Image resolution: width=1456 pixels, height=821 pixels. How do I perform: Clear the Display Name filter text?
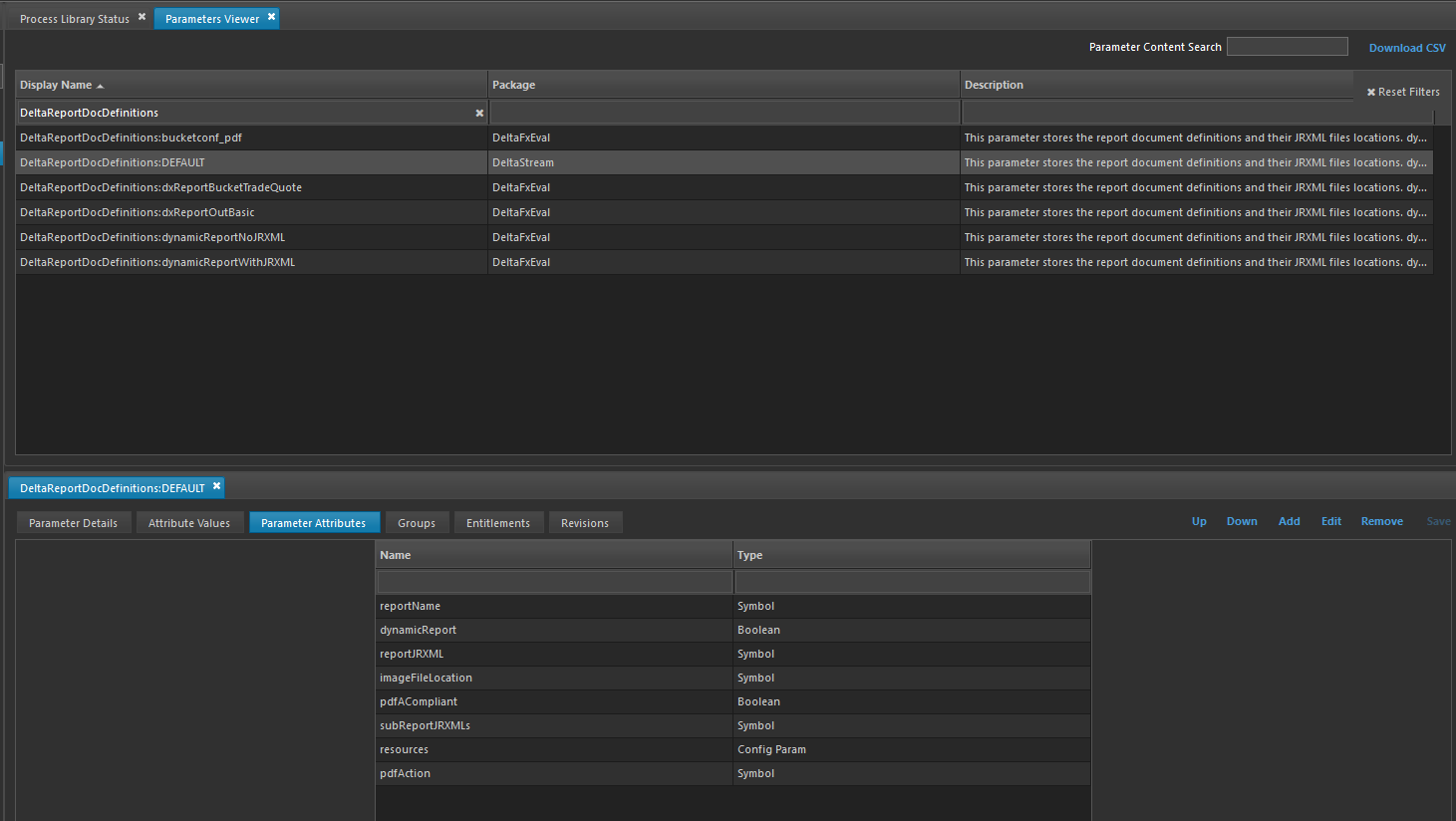coord(479,114)
